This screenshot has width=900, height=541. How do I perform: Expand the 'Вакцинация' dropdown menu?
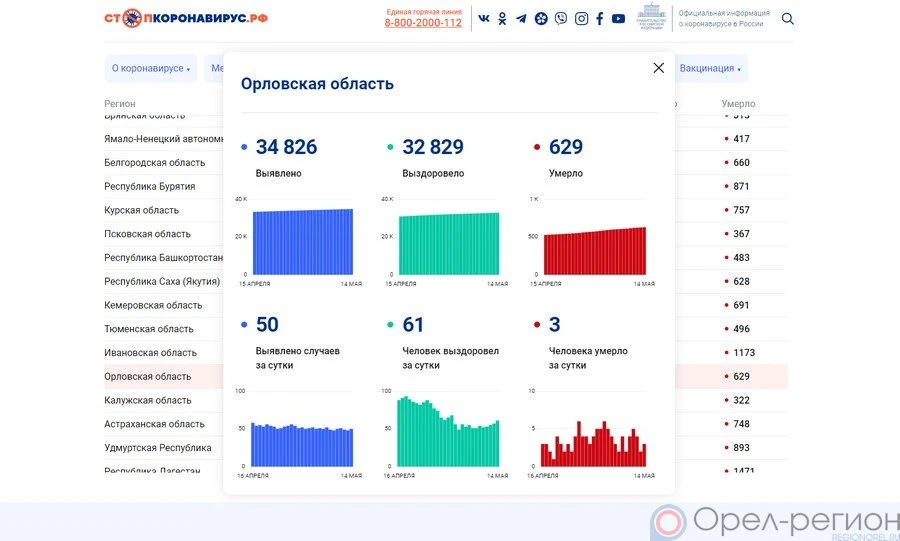pyautogui.click(x=710, y=68)
